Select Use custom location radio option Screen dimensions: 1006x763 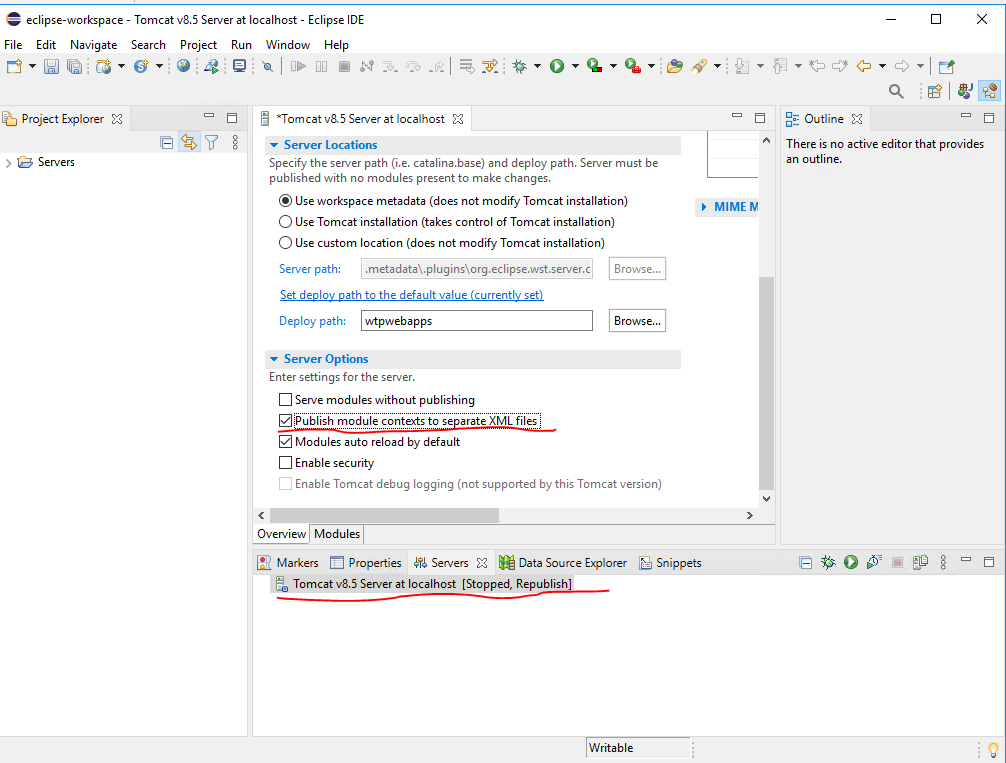click(286, 243)
